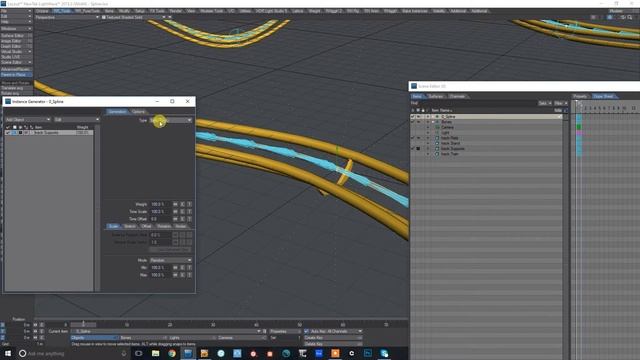The image size is (640, 360).
Task: Click the envelope E button beside Min
Action: pyautogui.click(x=182, y=267)
